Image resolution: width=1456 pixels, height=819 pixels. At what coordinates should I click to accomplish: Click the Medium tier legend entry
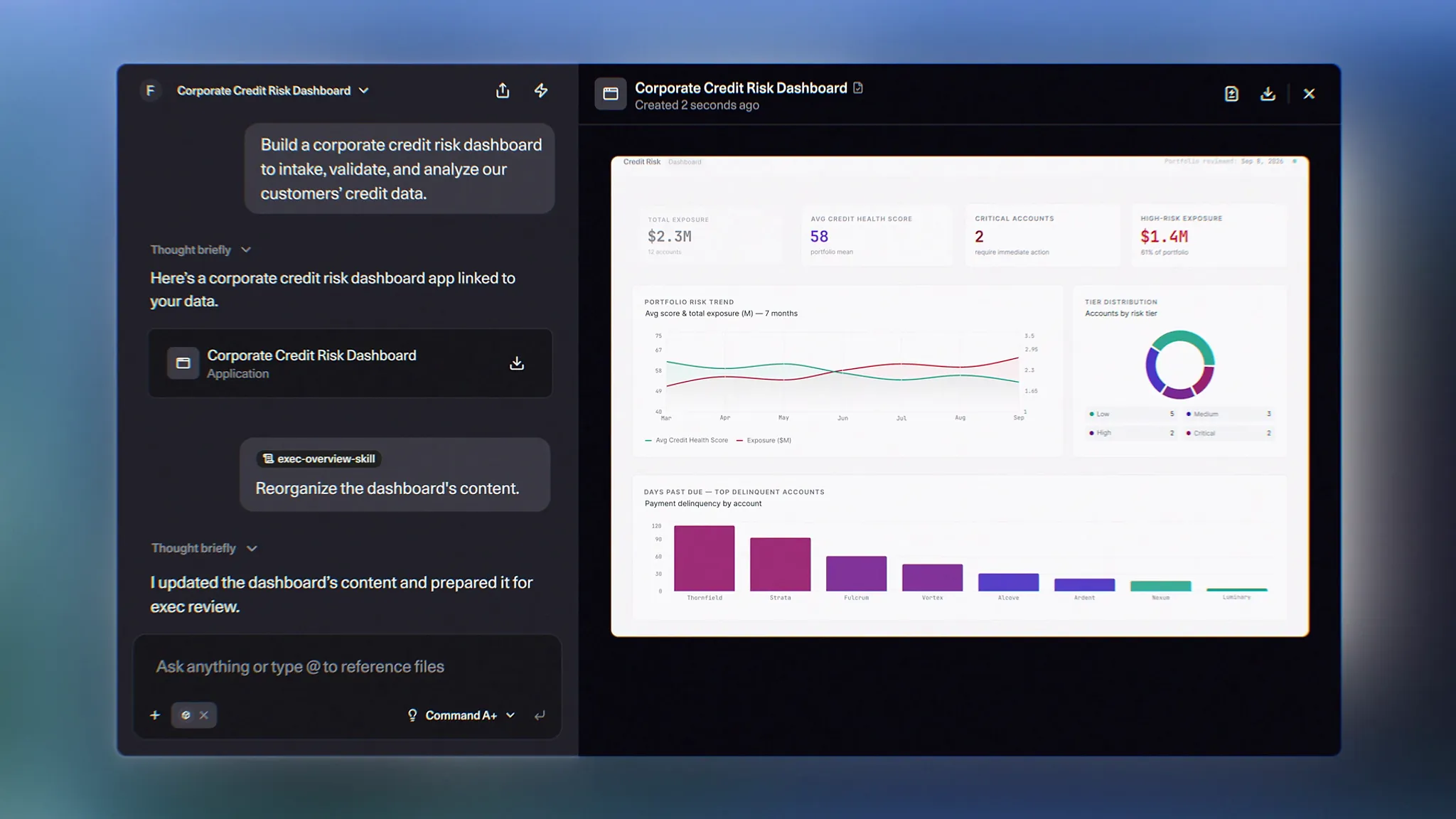tap(1228, 414)
